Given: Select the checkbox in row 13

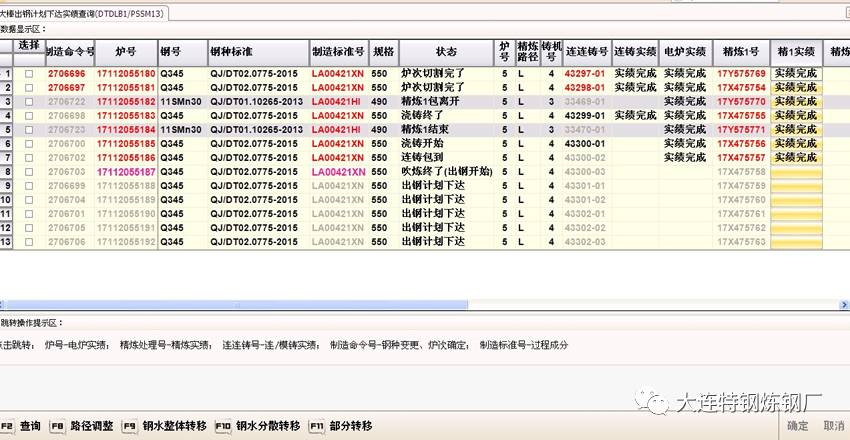Looking at the screenshot, I should coord(29,242).
